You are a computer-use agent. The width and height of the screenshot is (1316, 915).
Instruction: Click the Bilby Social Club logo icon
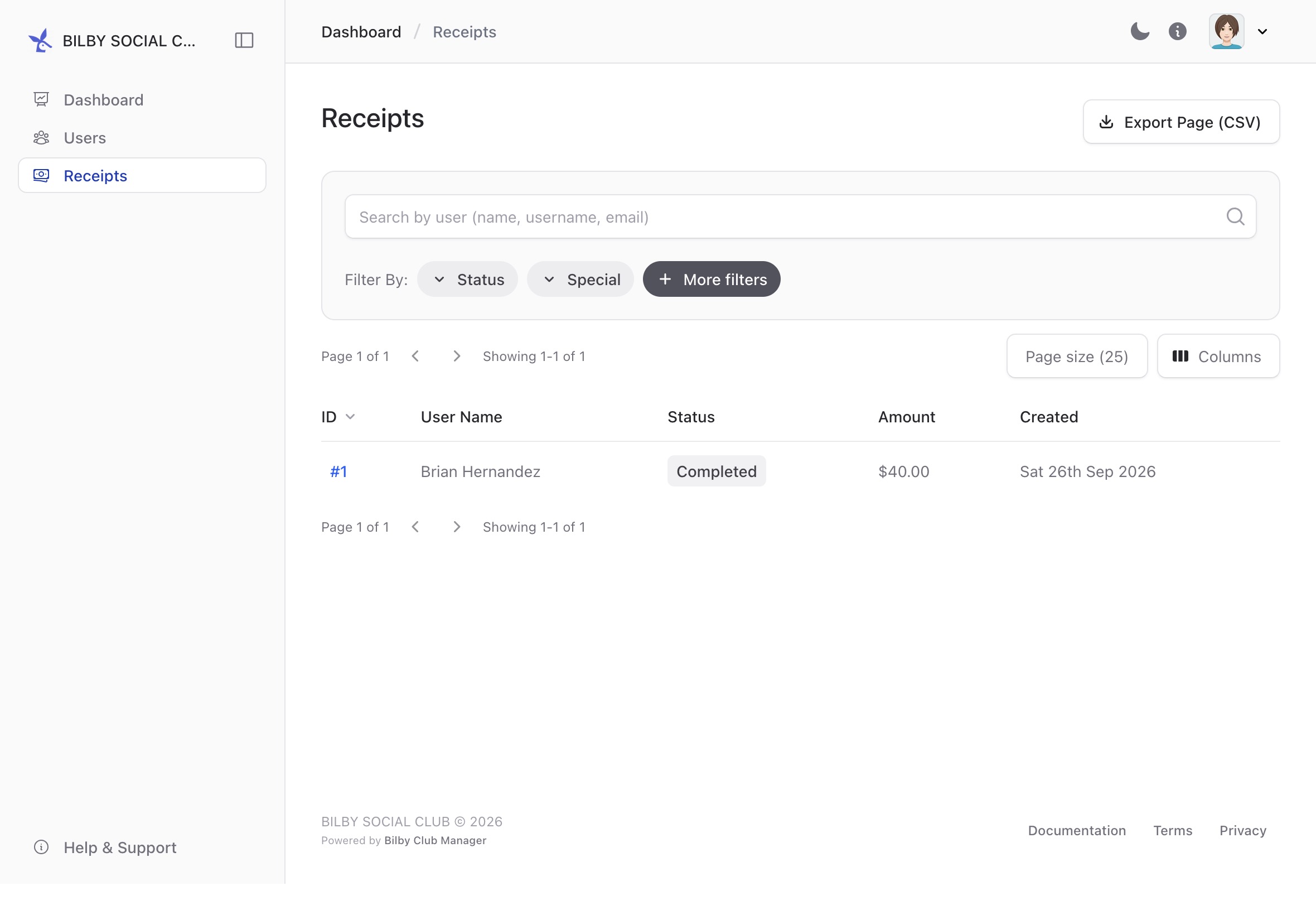(40, 40)
